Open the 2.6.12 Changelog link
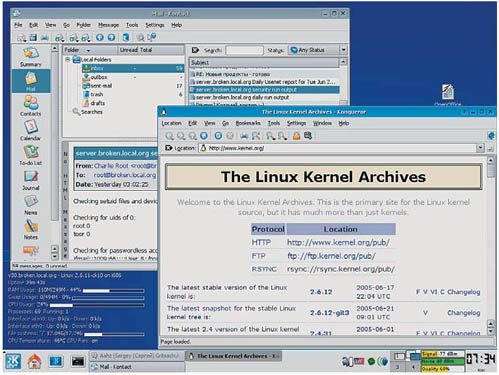Viewport: 499px width, 375px height. click(464, 292)
